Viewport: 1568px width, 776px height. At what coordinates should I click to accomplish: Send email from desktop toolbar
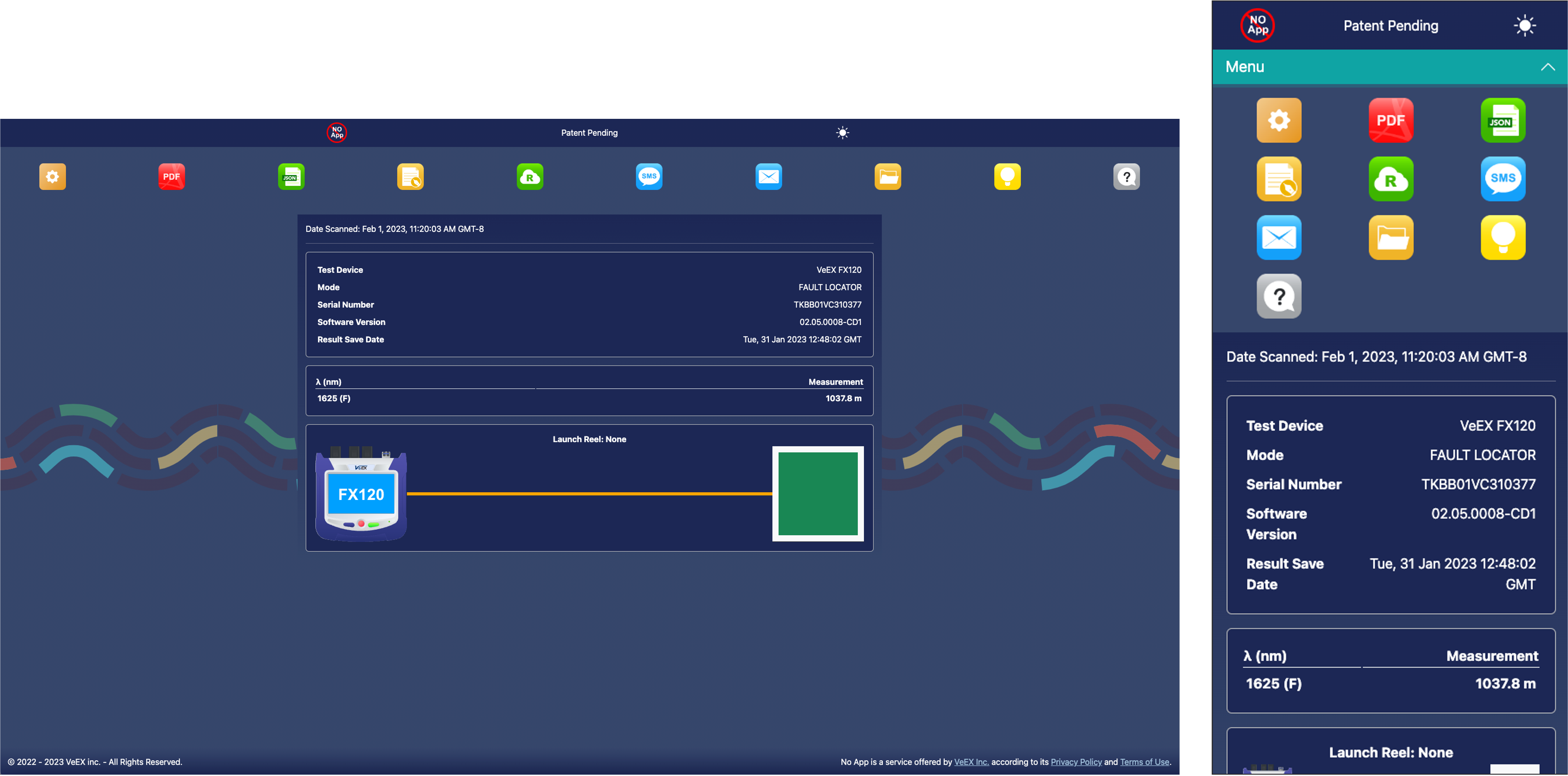pyautogui.click(x=769, y=176)
